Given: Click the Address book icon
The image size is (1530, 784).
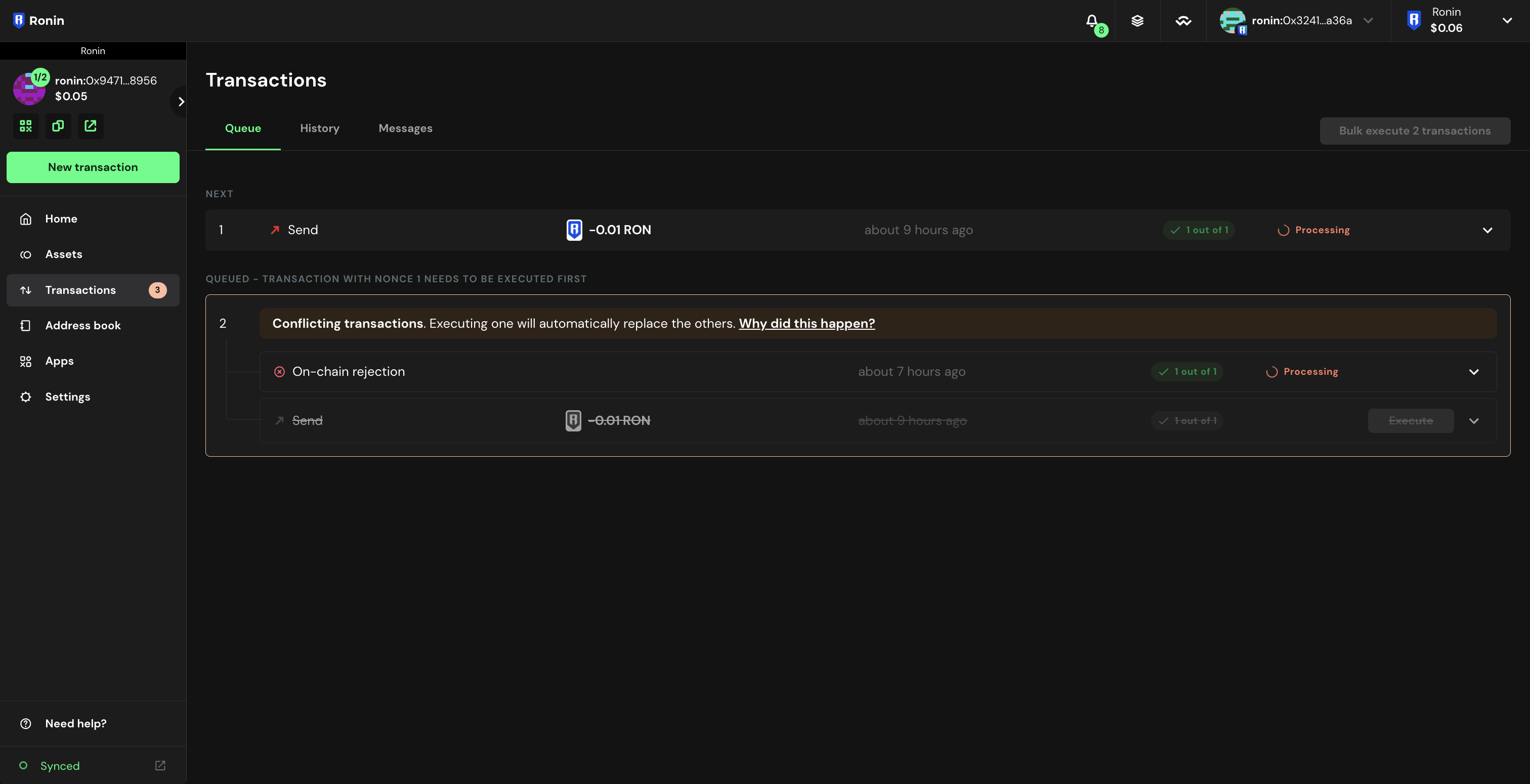Looking at the screenshot, I should click(x=25, y=325).
